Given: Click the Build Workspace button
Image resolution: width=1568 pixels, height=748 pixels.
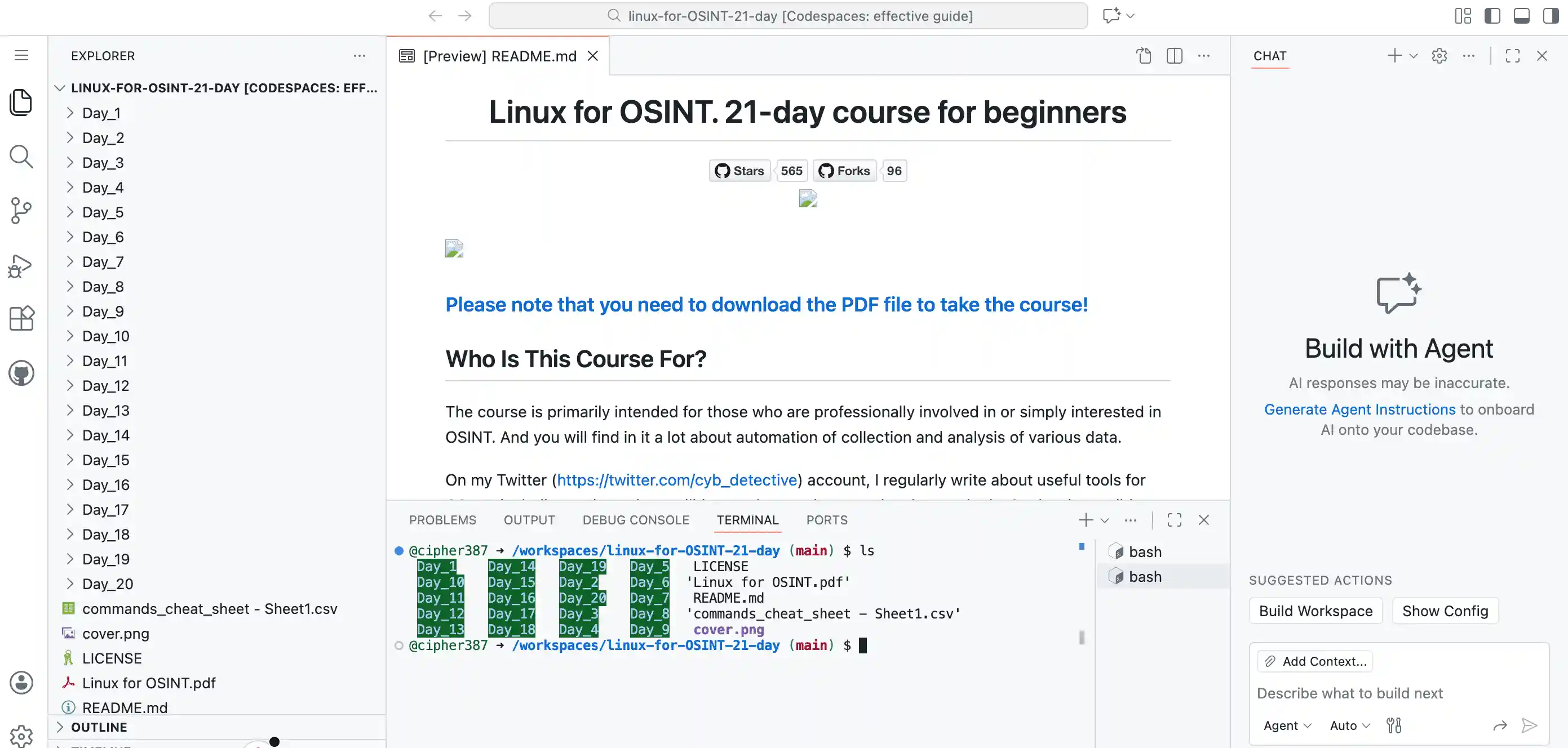Looking at the screenshot, I should pos(1315,611).
